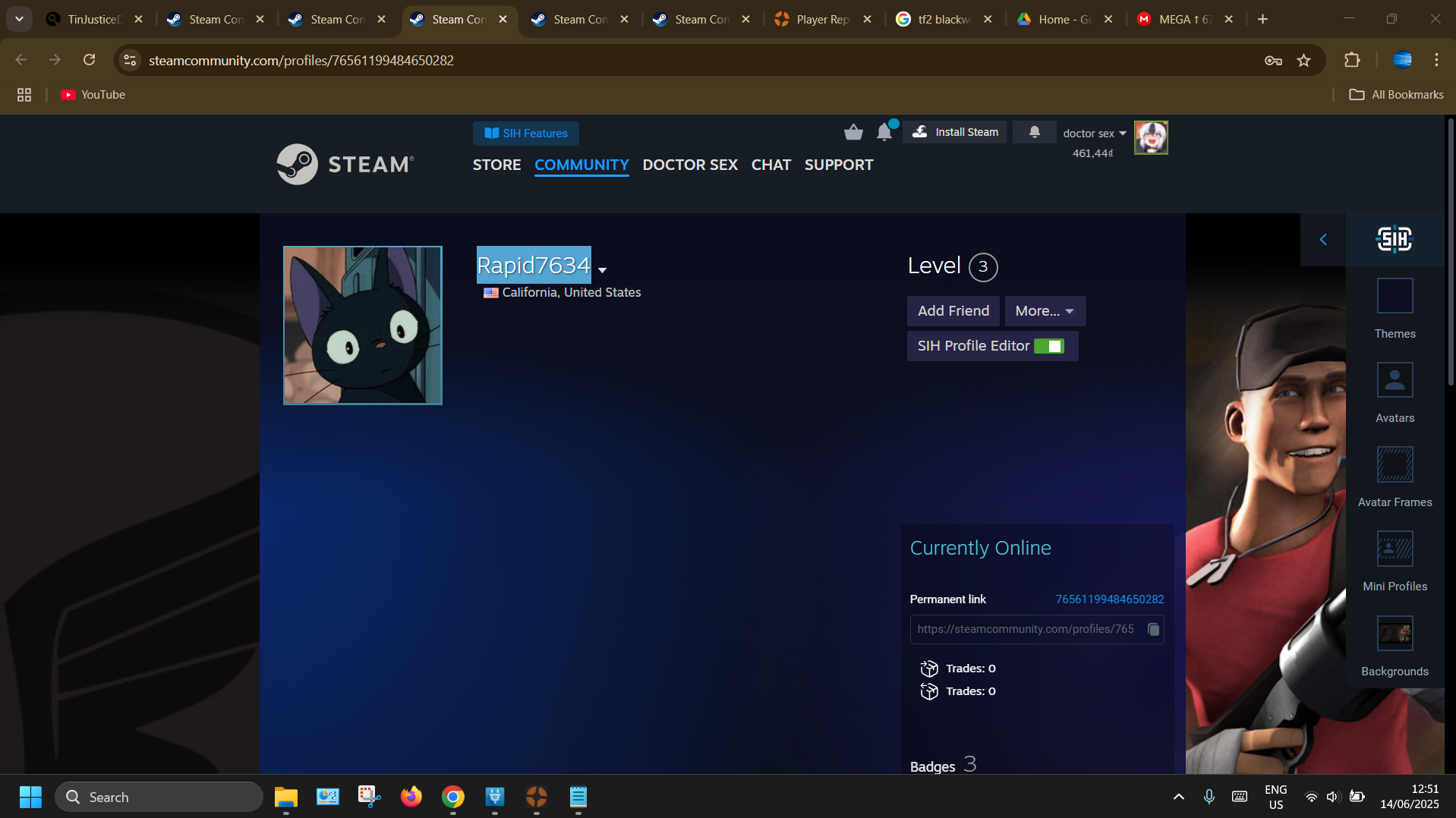
Task: Bookmark this page with the star icon
Action: [1304, 60]
